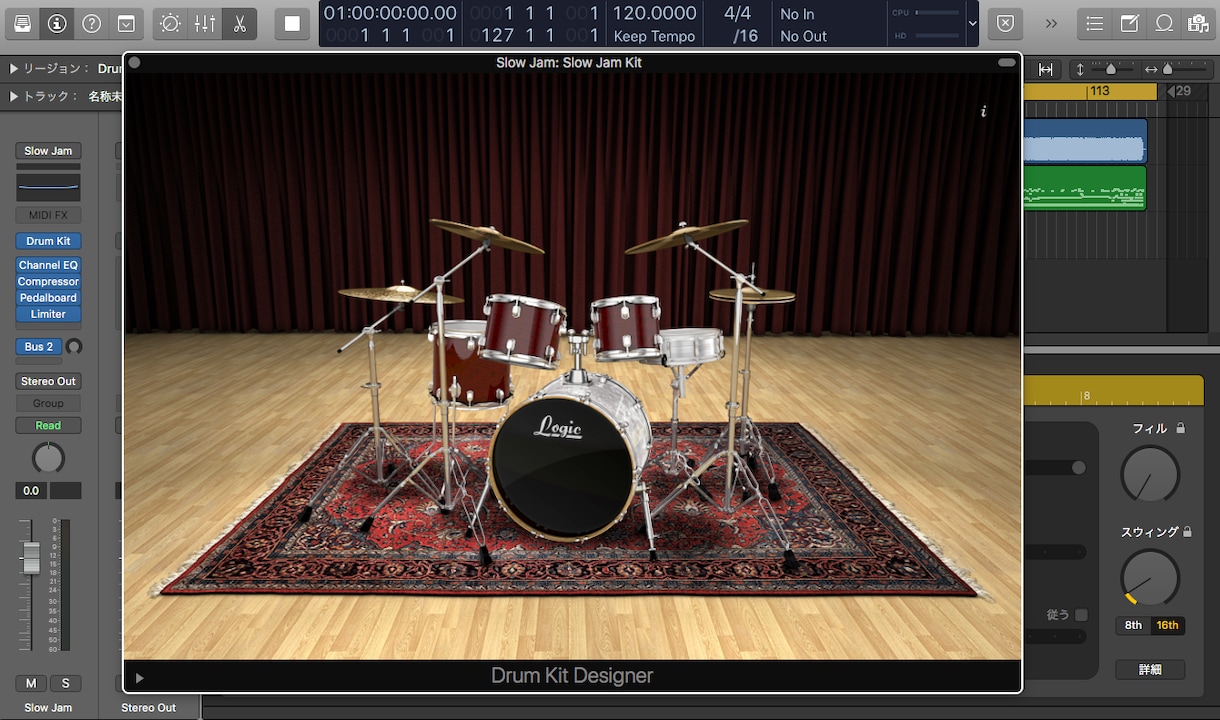Screen dimensions: 1220x720
Task: Open the Toolbar drawer icon
Action: click(x=126, y=23)
